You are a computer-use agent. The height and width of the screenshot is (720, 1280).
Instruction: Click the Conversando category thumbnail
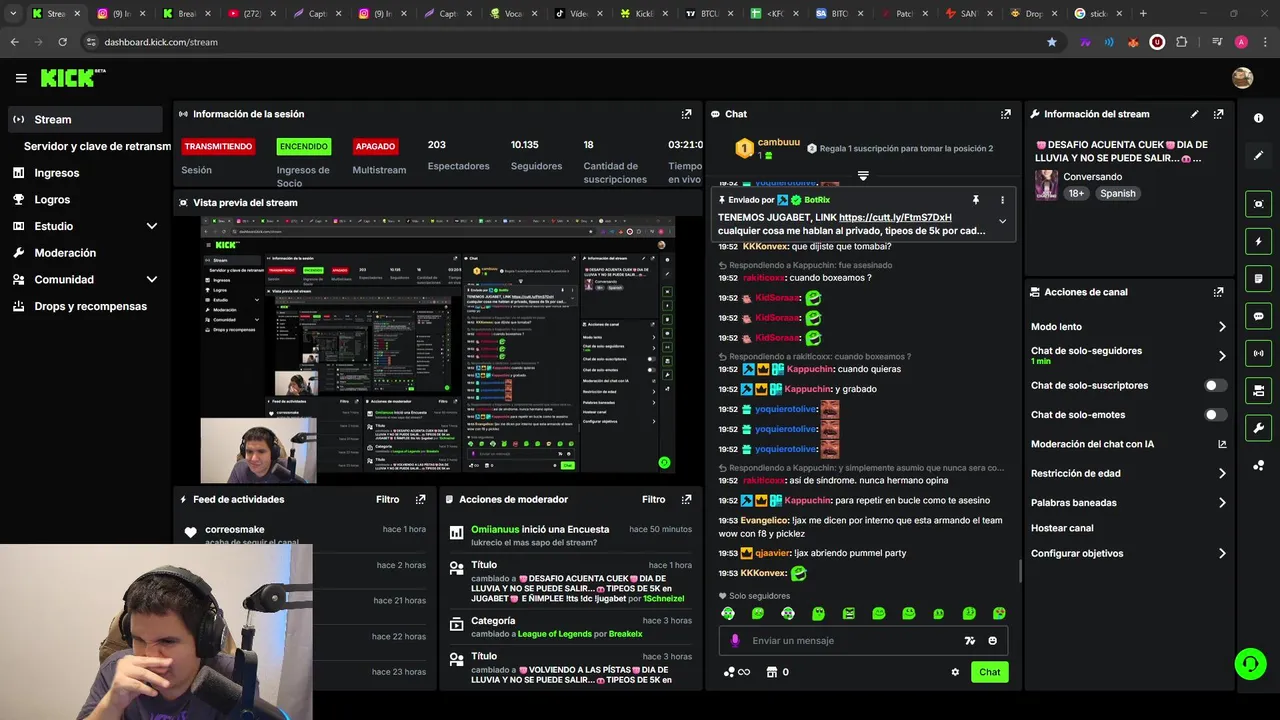(1046, 185)
